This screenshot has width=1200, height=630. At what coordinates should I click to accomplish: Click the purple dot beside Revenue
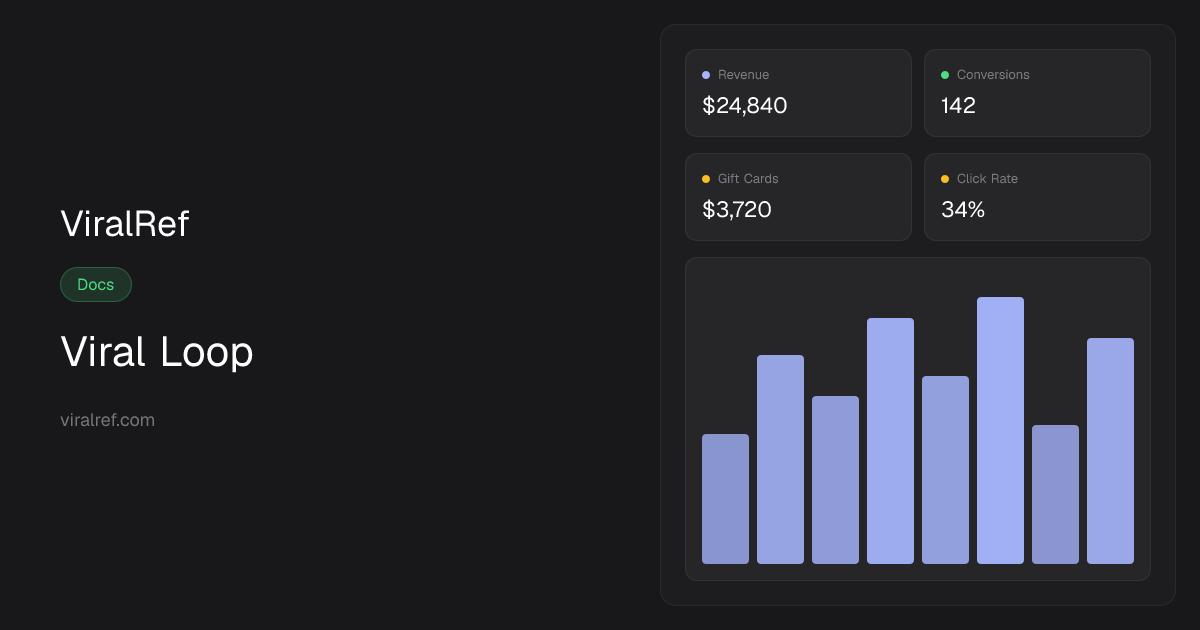click(x=706, y=75)
